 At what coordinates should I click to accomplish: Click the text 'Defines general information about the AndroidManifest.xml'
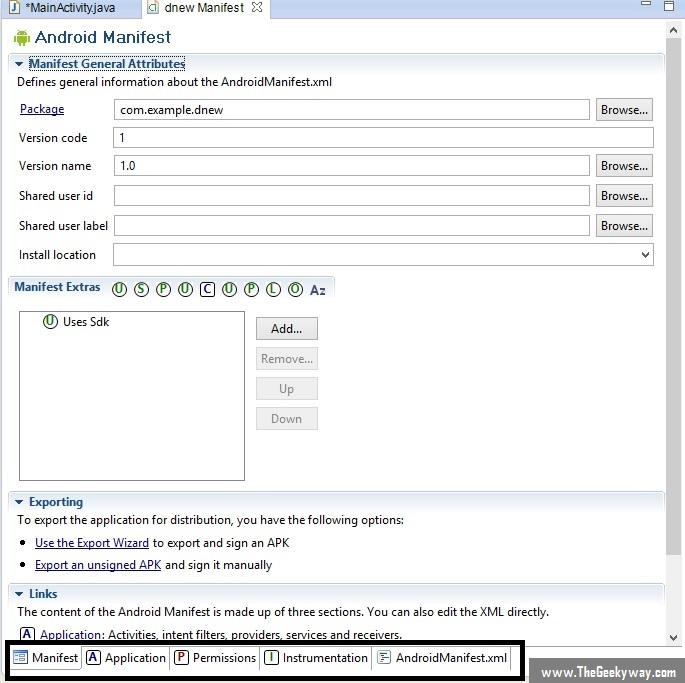pos(174,82)
